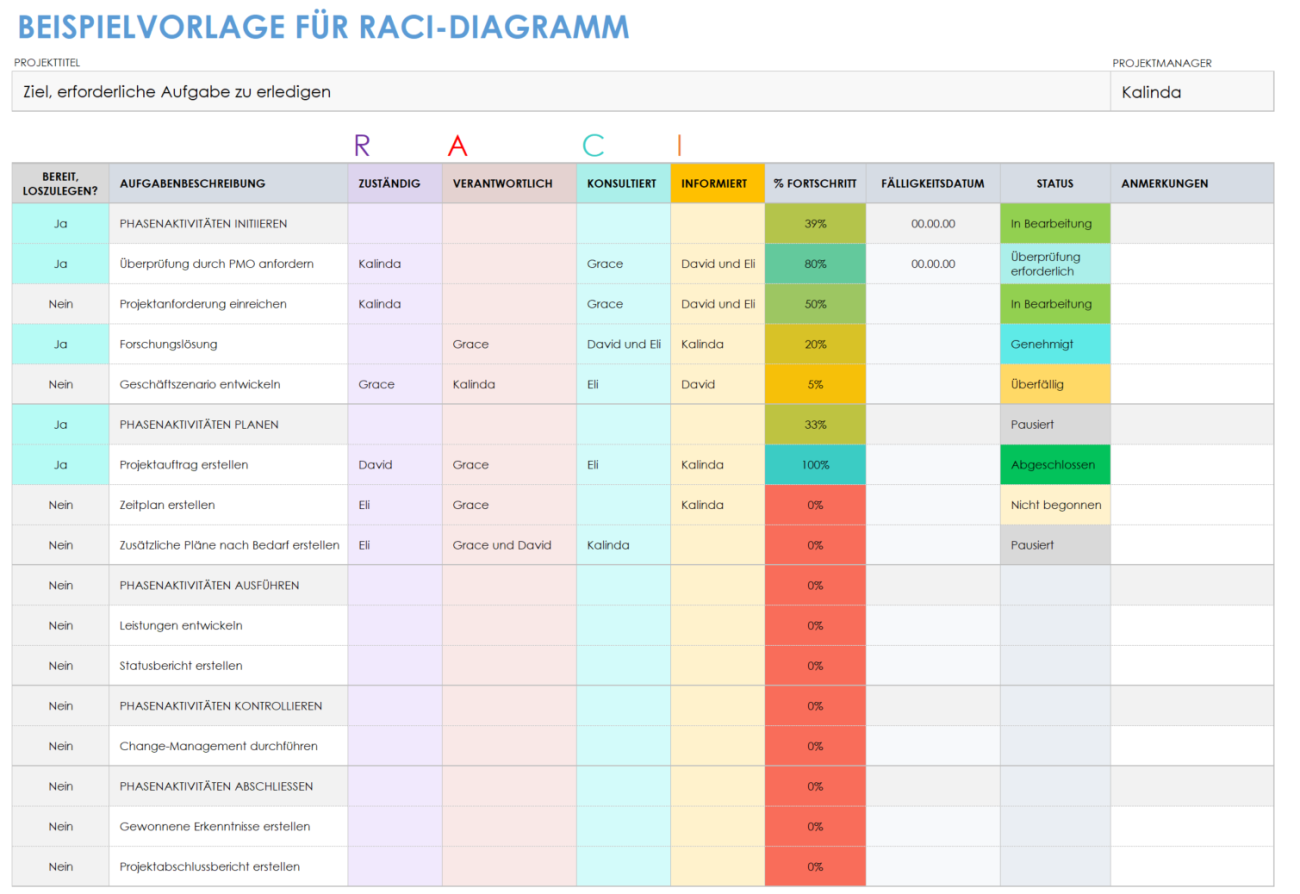This screenshot has height=894, width=1300.
Task: Select the PROJEKTMANAGER field showing Kalinda
Action: point(1192,91)
